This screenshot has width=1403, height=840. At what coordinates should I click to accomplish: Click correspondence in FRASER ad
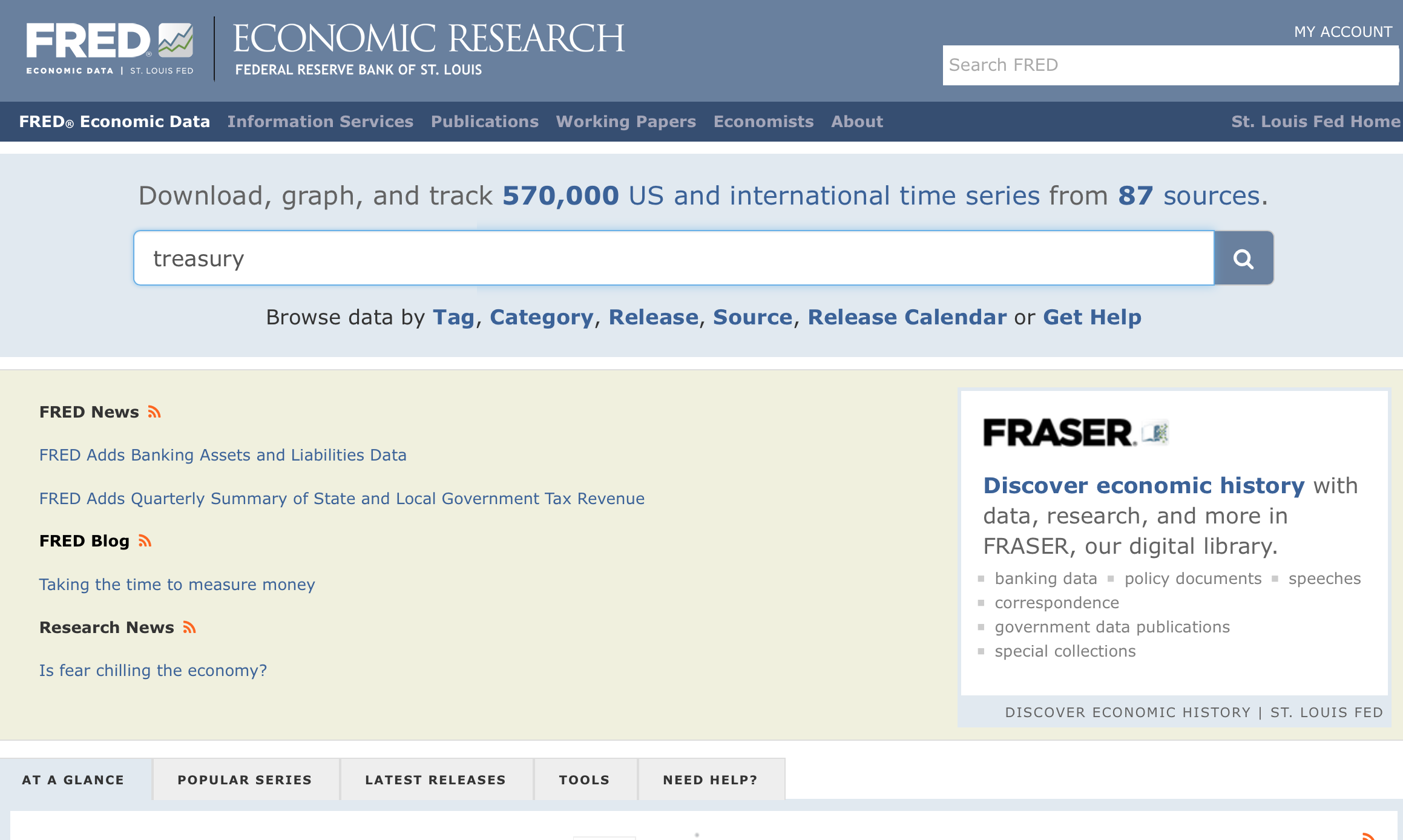point(1057,603)
